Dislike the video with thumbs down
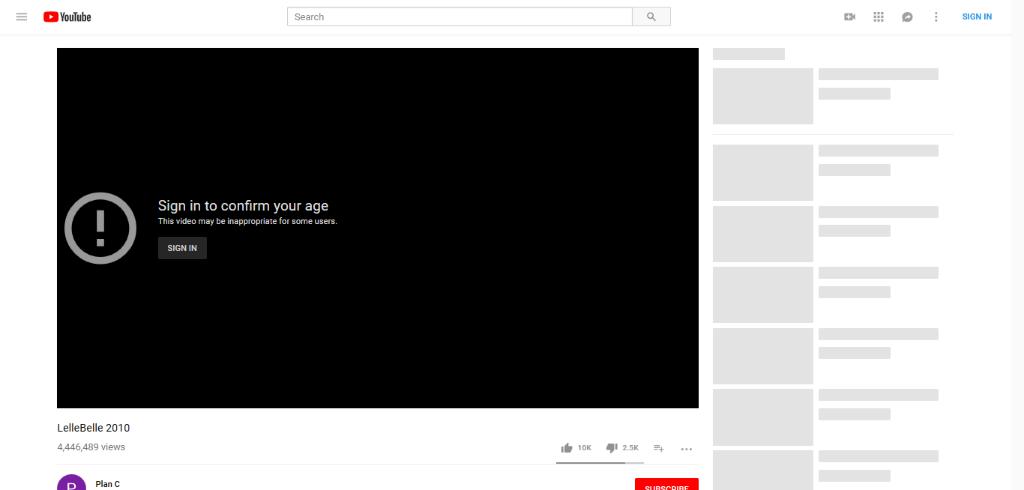This screenshot has width=1024, height=490. pos(612,448)
